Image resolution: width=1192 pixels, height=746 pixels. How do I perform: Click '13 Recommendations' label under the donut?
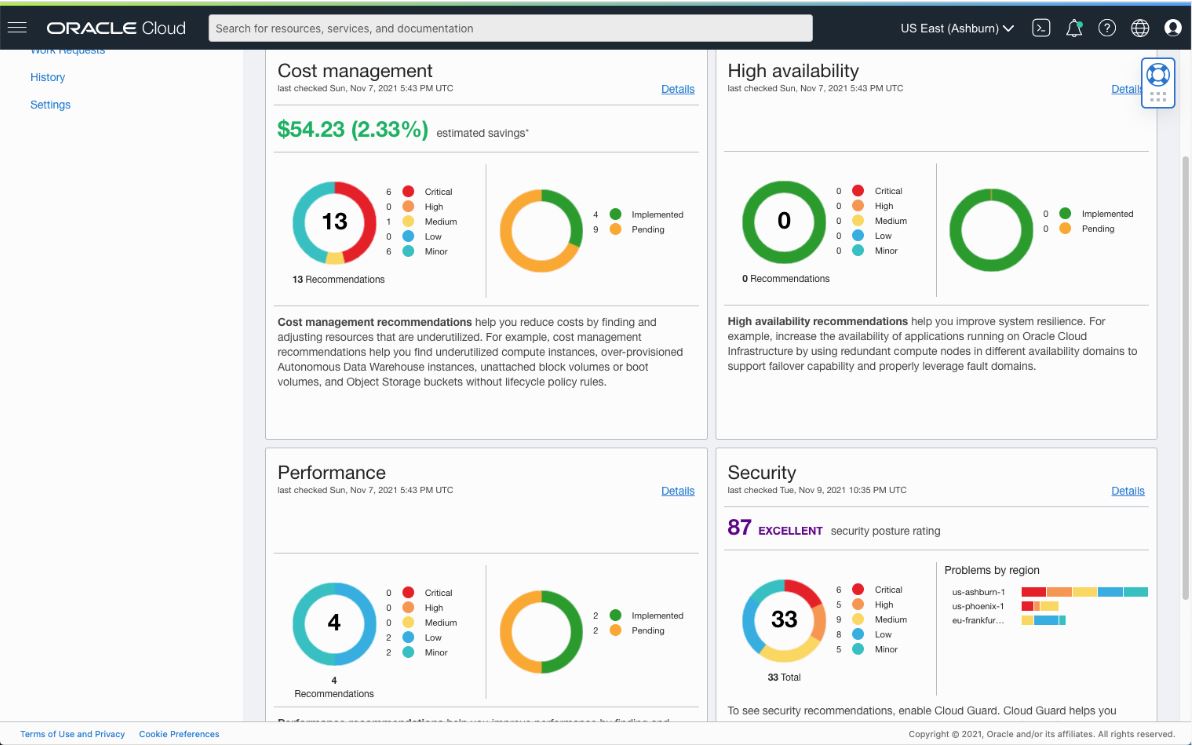coord(338,279)
